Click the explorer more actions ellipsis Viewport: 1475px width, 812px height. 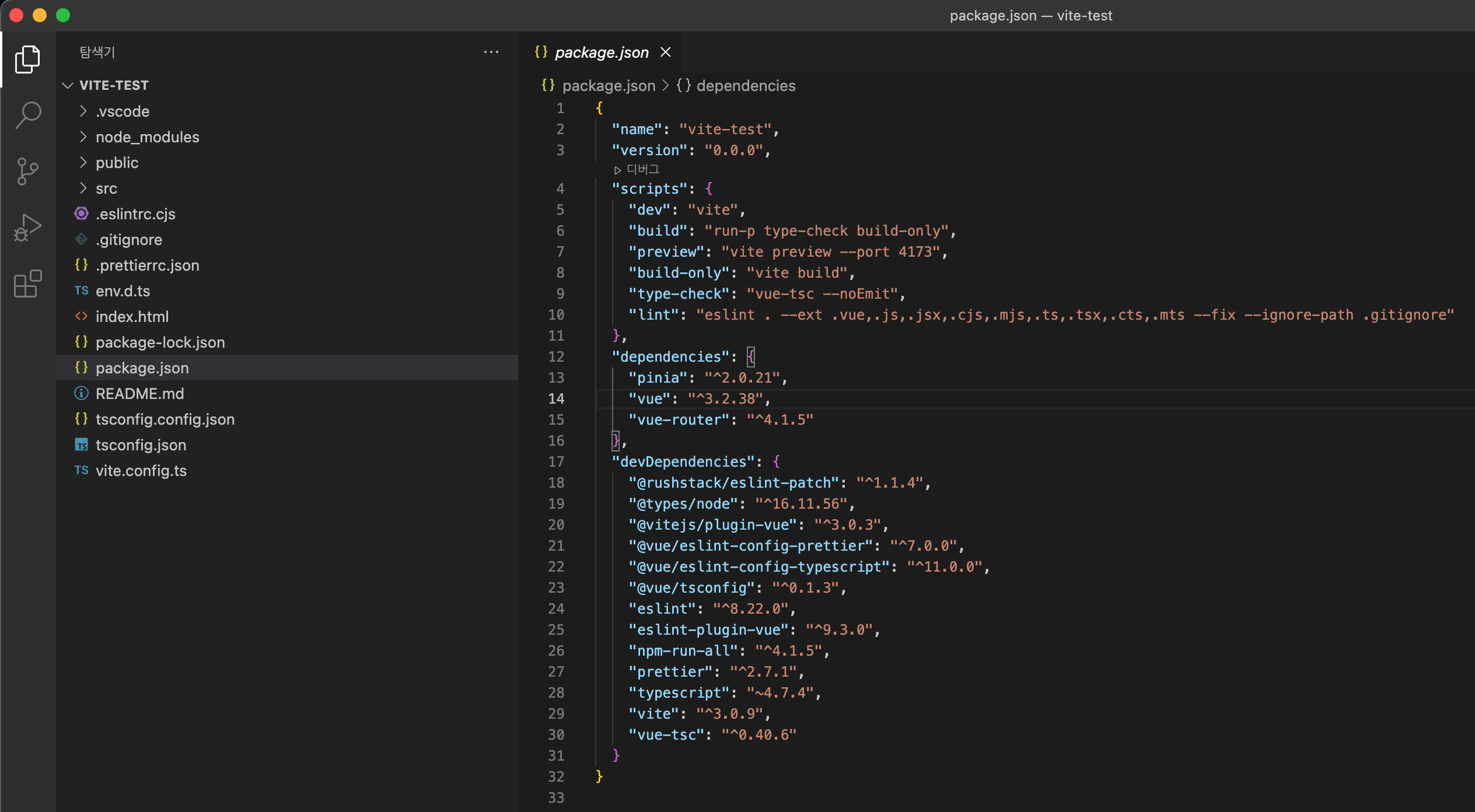coord(491,52)
